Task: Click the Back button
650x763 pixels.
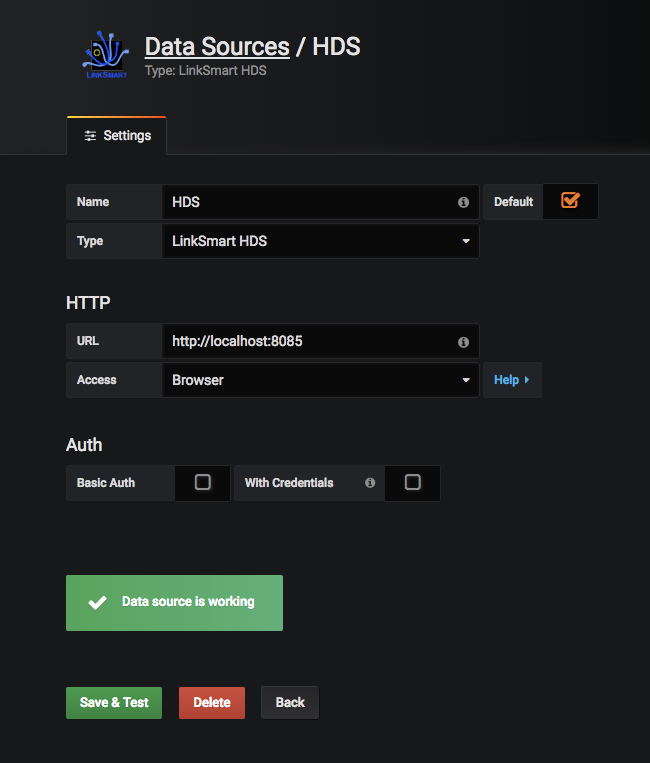Action: coord(290,703)
